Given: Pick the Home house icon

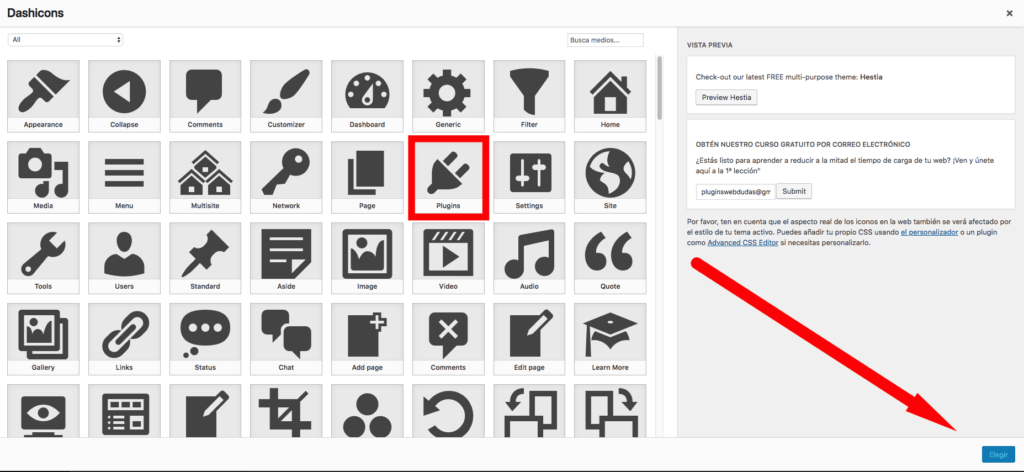Looking at the screenshot, I should (610, 96).
